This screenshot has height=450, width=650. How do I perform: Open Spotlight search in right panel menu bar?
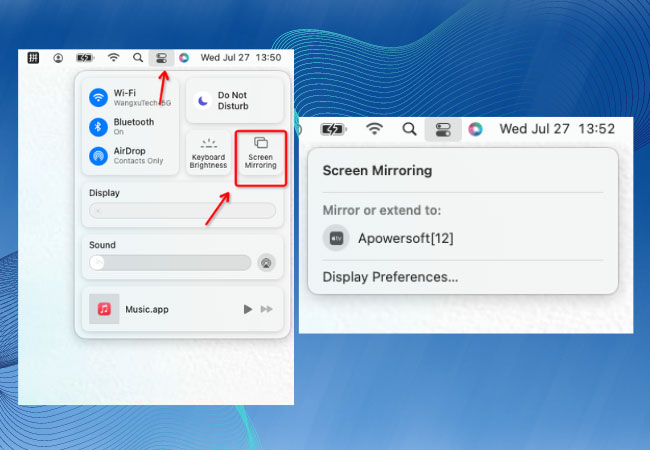(409, 129)
